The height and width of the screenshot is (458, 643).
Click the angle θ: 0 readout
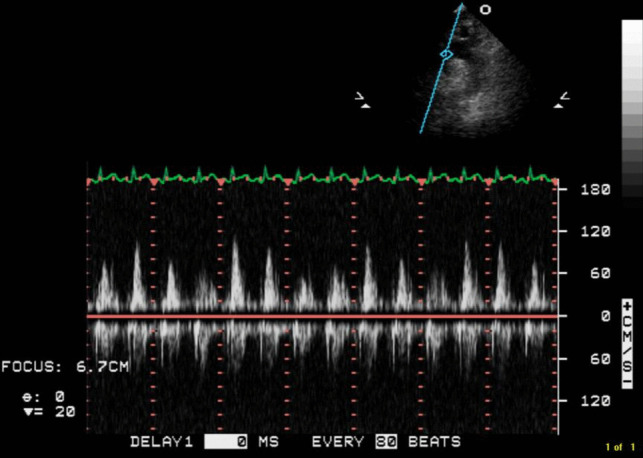(x=43, y=397)
